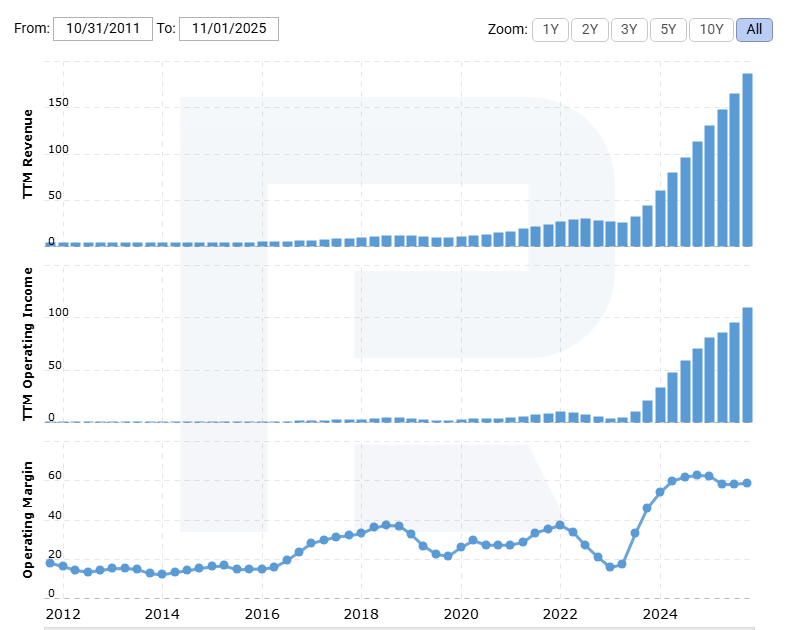
Task: Click the 2020 year label on the time axis
Action: coord(460,612)
